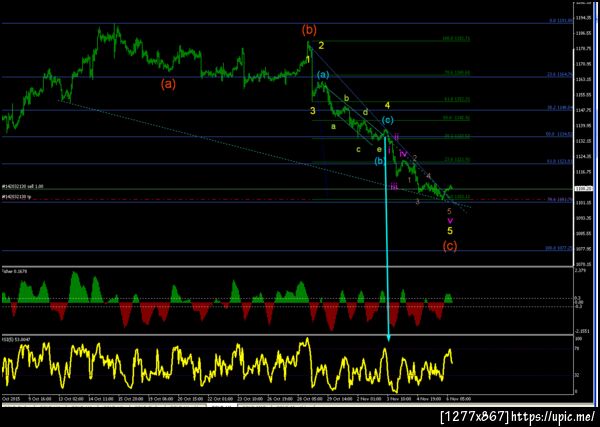Click the blue Fibonacci 100.0 level label
The width and height of the screenshot is (600, 427).
pyautogui.click(x=559, y=248)
